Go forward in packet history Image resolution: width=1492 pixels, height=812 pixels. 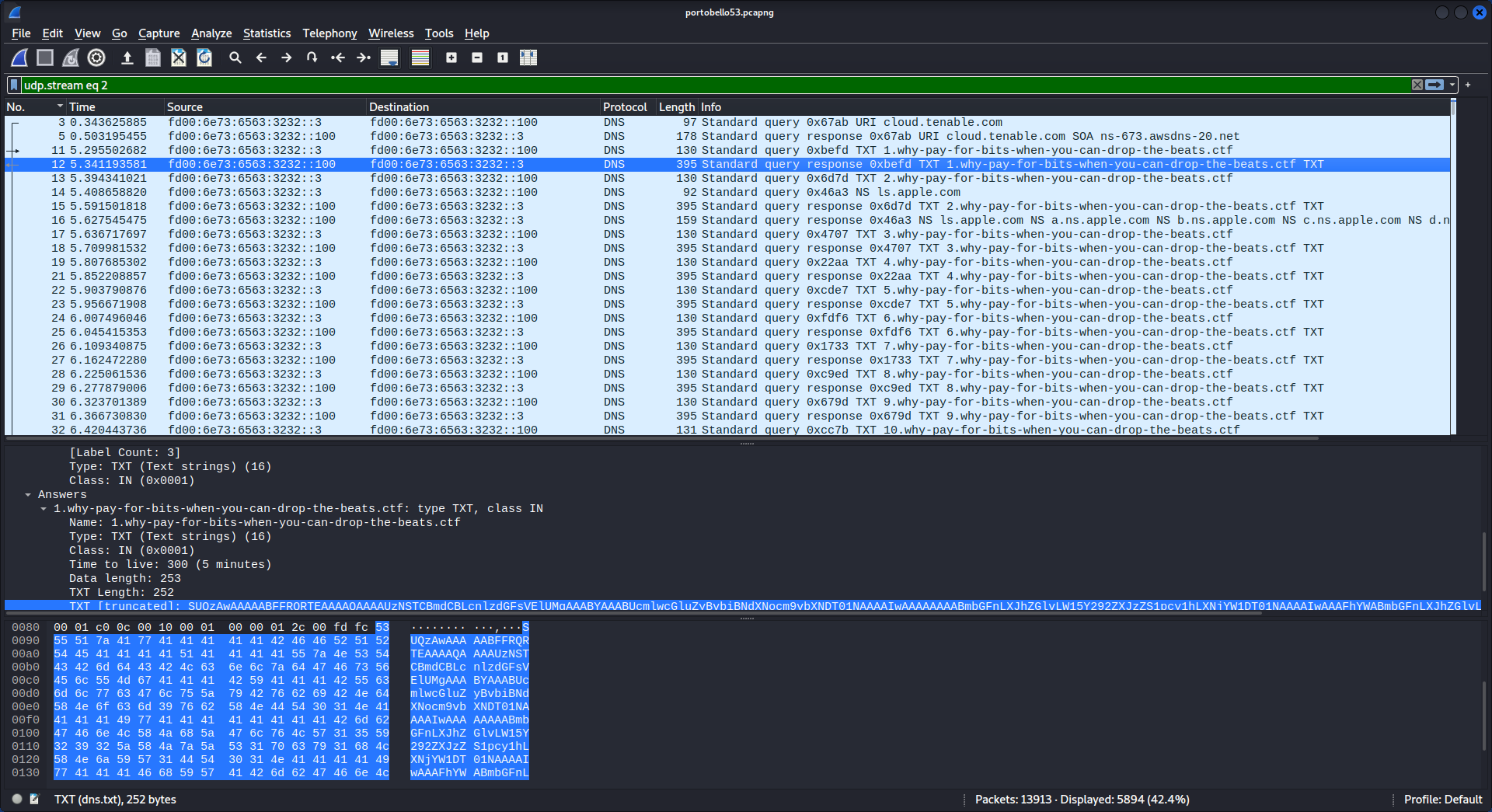pyautogui.click(x=287, y=58)
